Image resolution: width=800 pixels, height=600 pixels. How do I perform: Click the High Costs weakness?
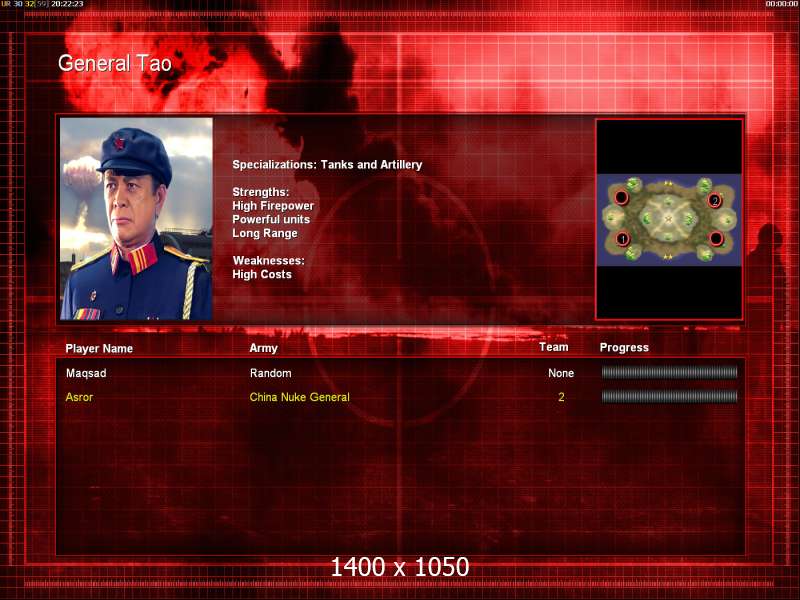[x=262, y=274]
